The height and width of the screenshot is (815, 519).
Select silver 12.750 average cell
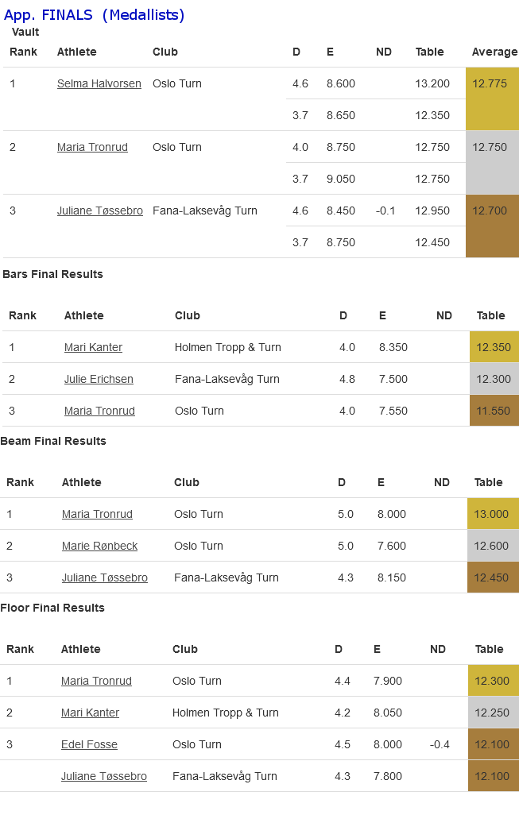pos(493,163)
